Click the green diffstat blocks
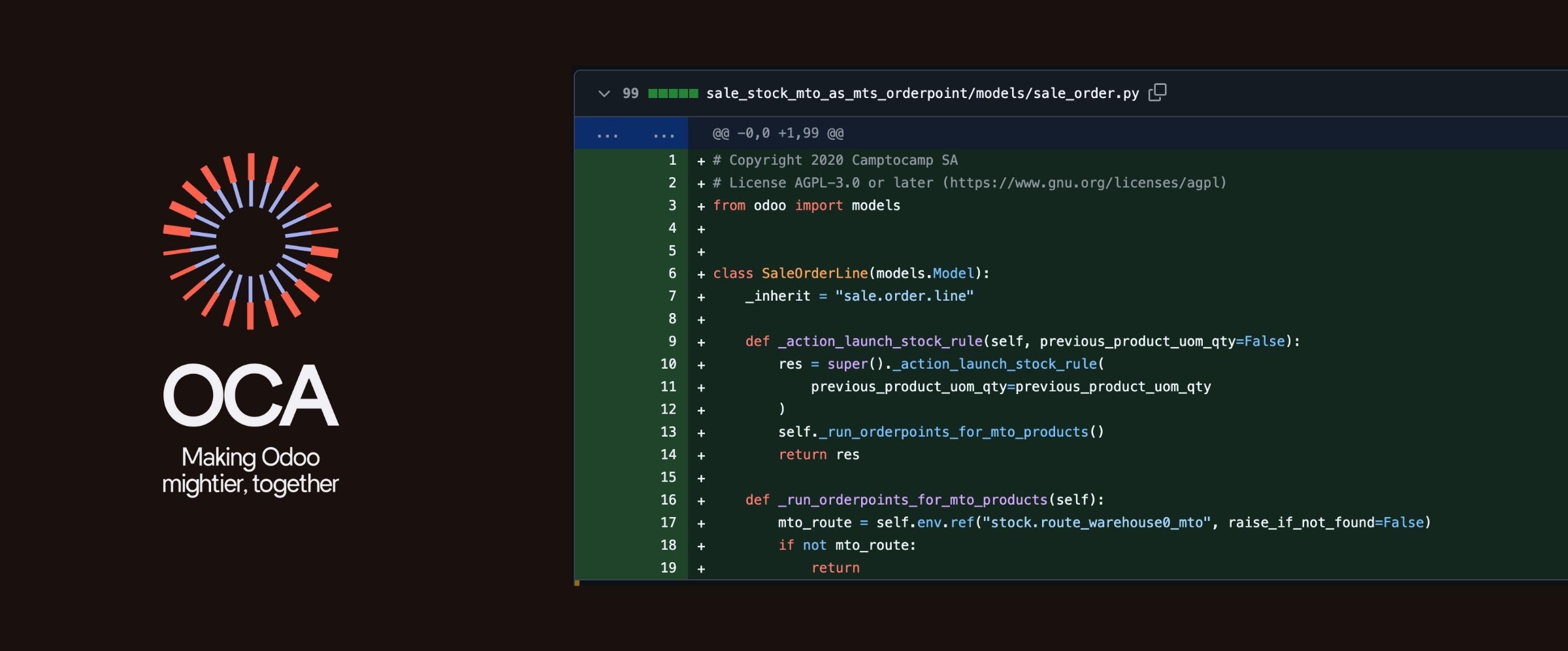Viewport: 1568px width, 651px height. click(673, 93)
